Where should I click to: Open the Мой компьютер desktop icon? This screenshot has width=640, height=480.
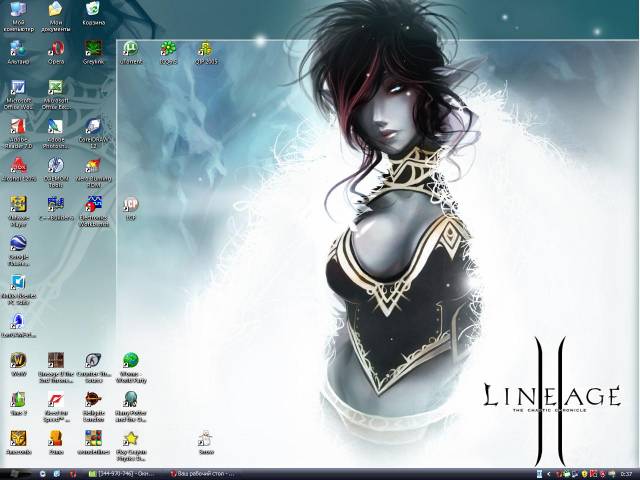[x=18, y=10]
